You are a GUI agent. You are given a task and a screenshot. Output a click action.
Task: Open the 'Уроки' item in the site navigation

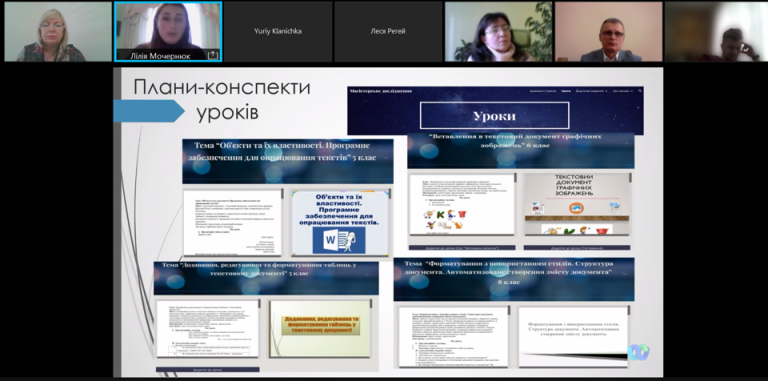[566, 91]
